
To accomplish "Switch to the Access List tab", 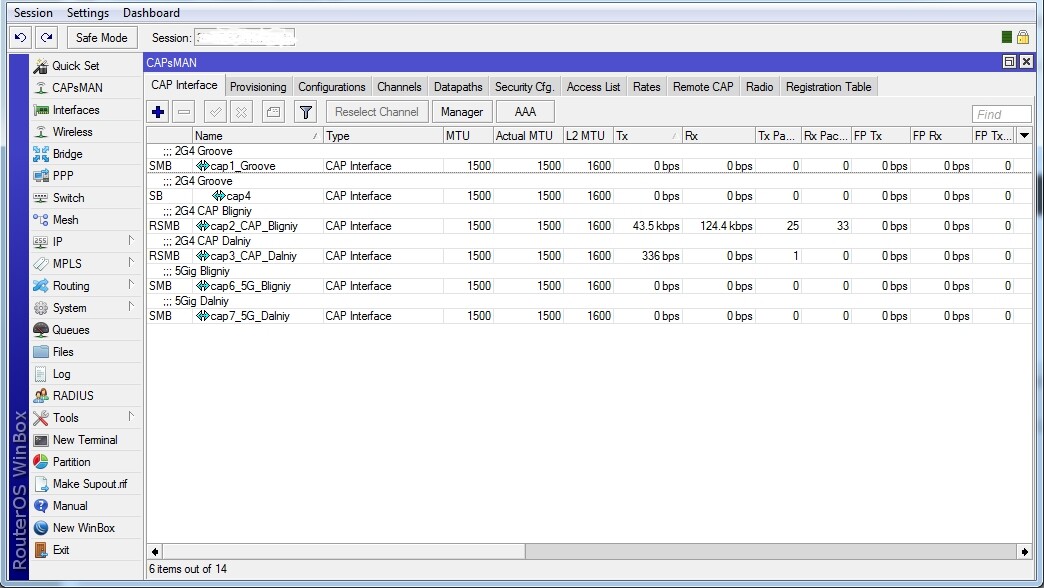I will pyautogui.click(x=593, y=87).
